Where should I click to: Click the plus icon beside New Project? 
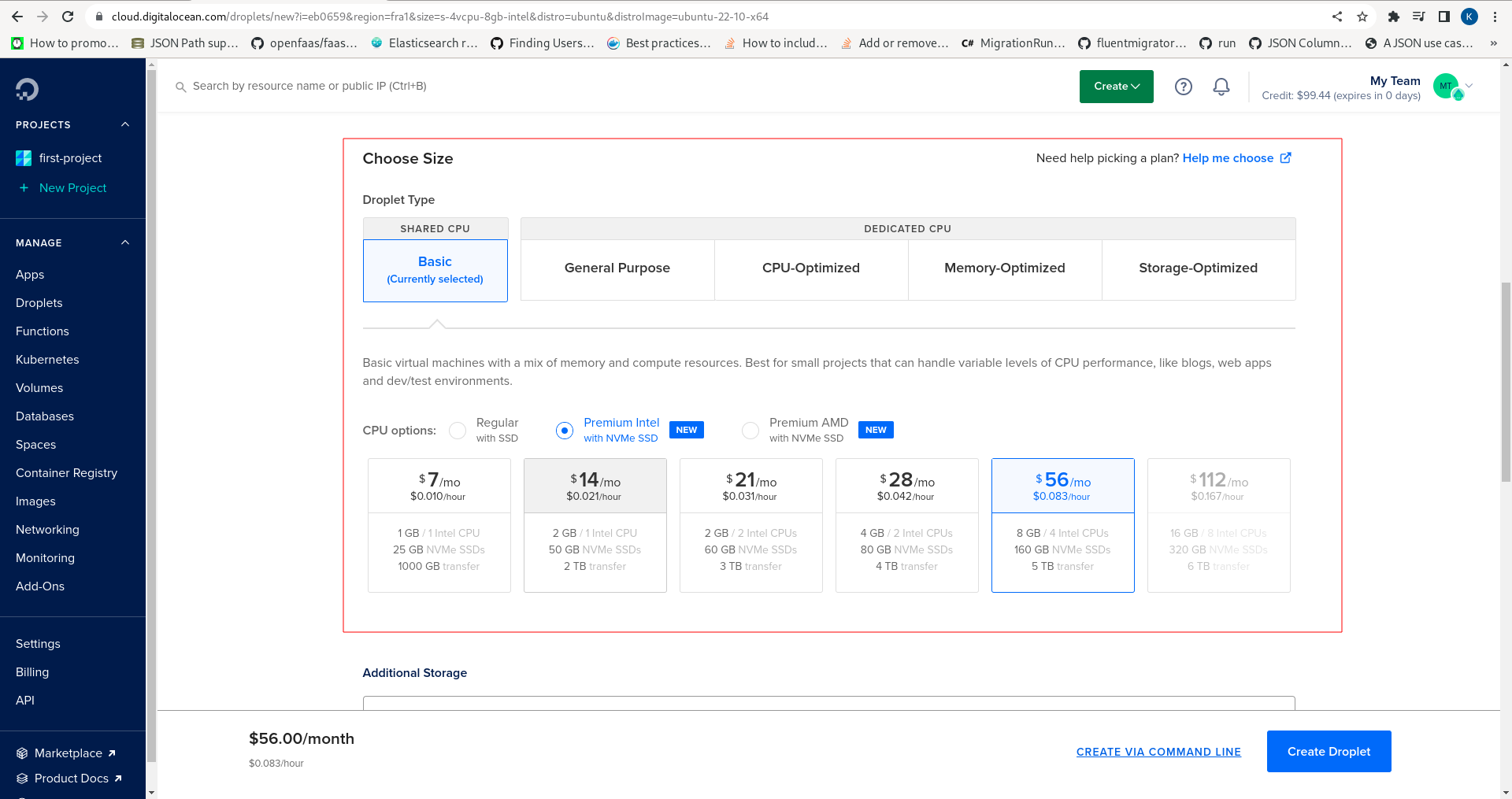tap(24, 188)
